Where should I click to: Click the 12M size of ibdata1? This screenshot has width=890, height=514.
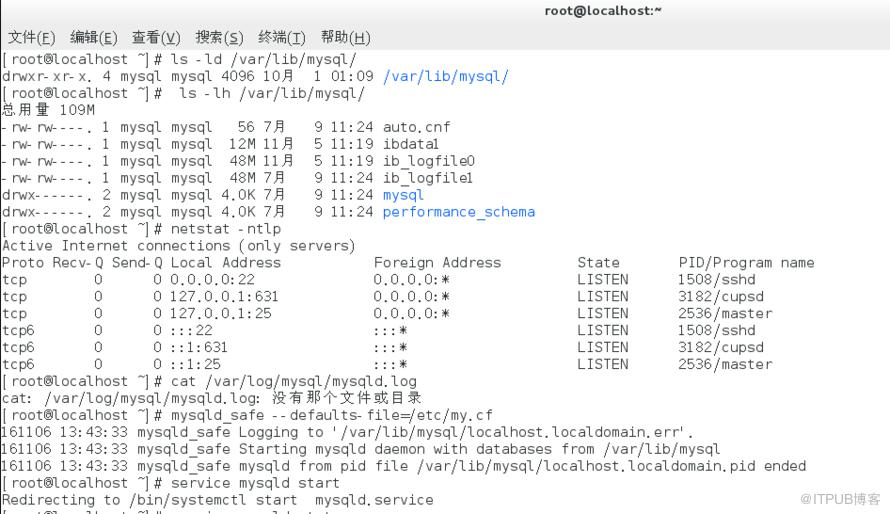pos(241,144)
